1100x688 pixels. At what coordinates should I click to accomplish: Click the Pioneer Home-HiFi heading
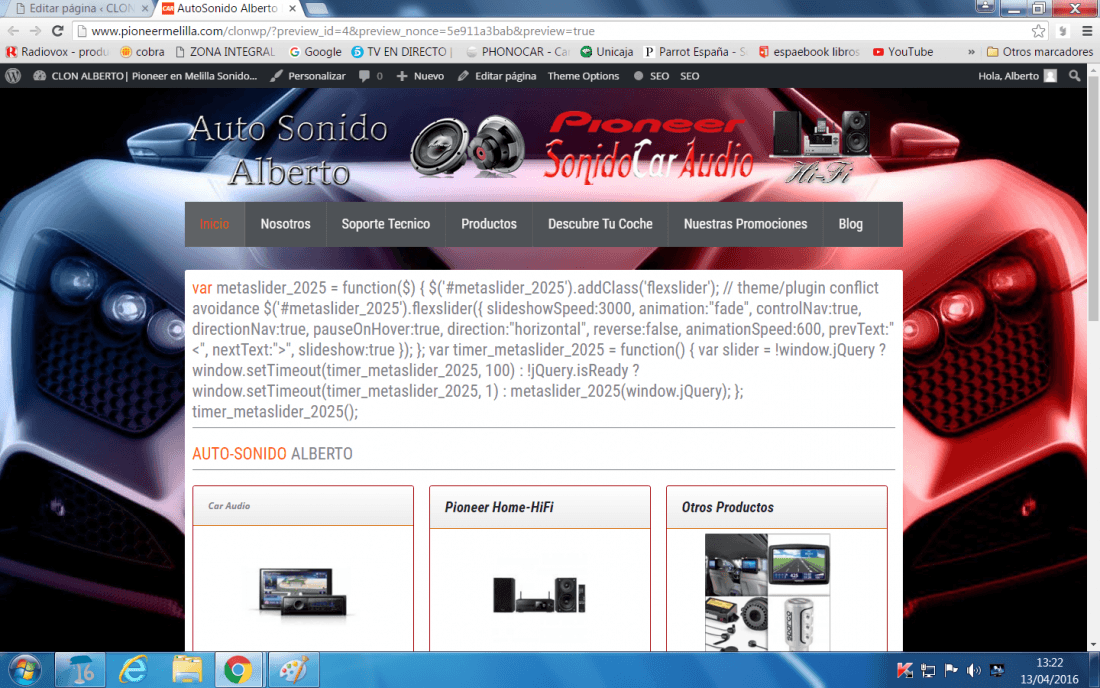[499, 507]
